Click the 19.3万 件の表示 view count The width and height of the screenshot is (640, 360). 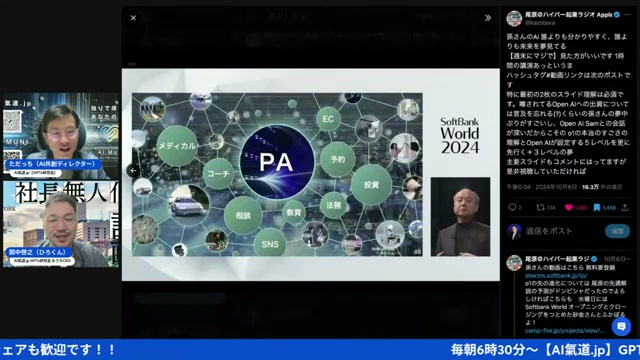[x=602, y=187]
